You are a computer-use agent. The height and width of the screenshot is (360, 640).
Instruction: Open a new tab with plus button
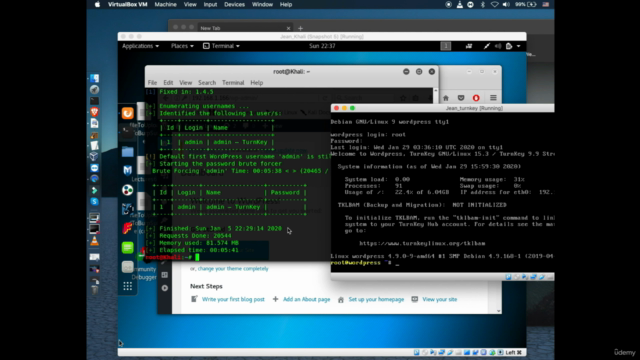click(300, 28)
